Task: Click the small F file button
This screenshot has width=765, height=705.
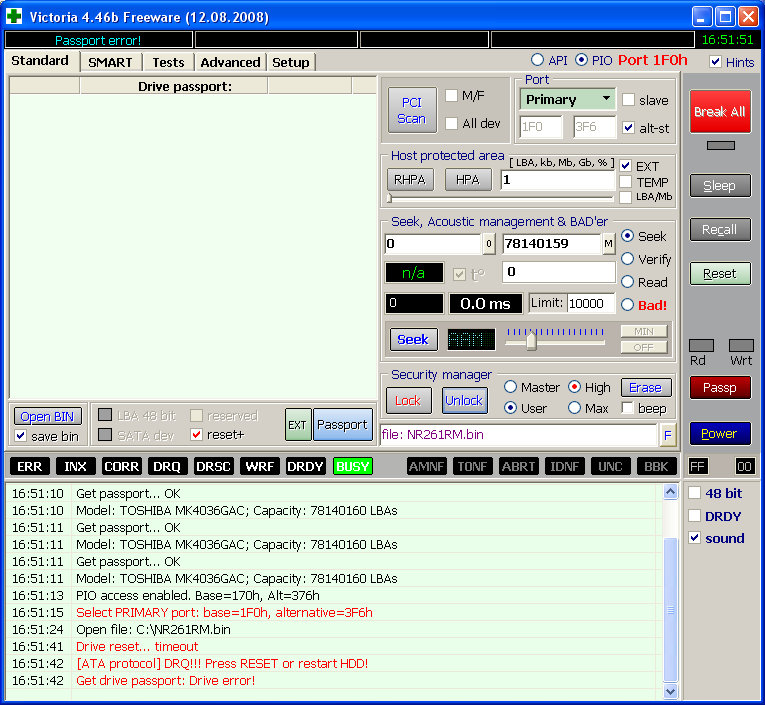Action: (x=667, y=434)
